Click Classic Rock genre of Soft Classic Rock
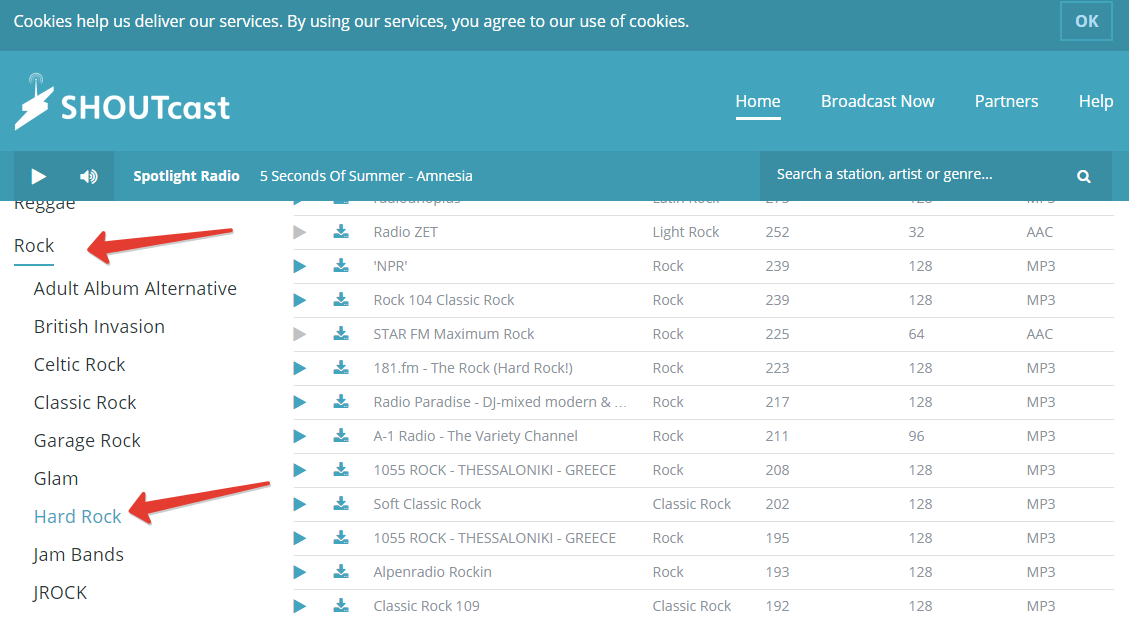 click(691, 505)
